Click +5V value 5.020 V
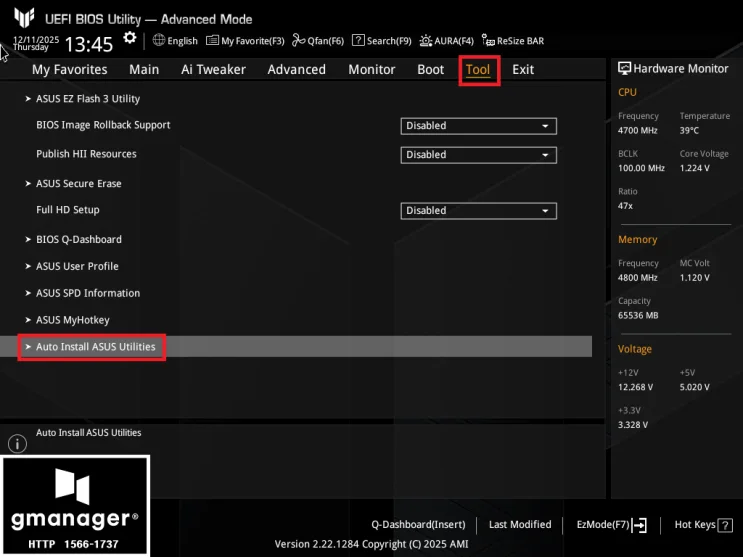 tap(695, 387)
